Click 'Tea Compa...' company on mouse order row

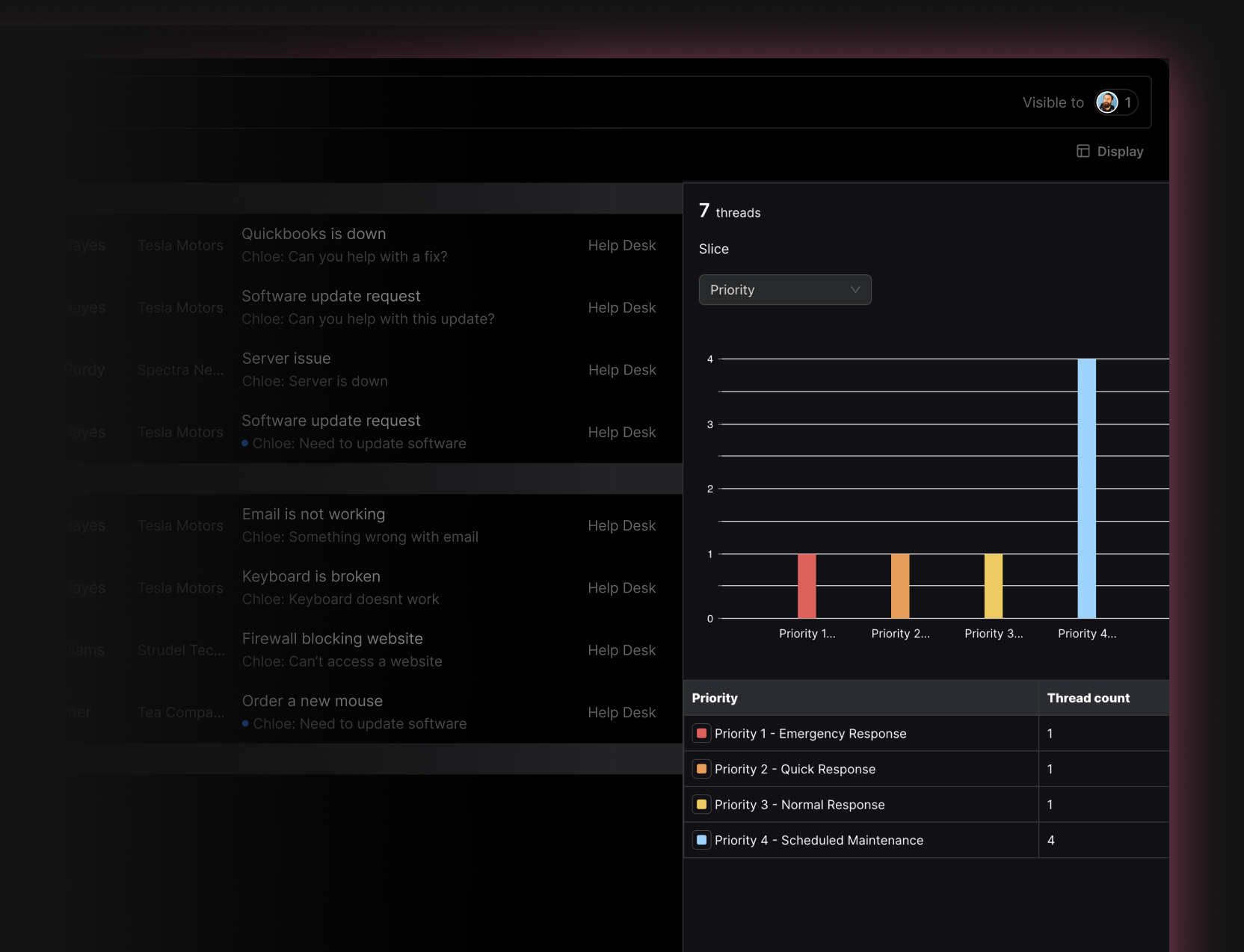(x=181, y=712)
